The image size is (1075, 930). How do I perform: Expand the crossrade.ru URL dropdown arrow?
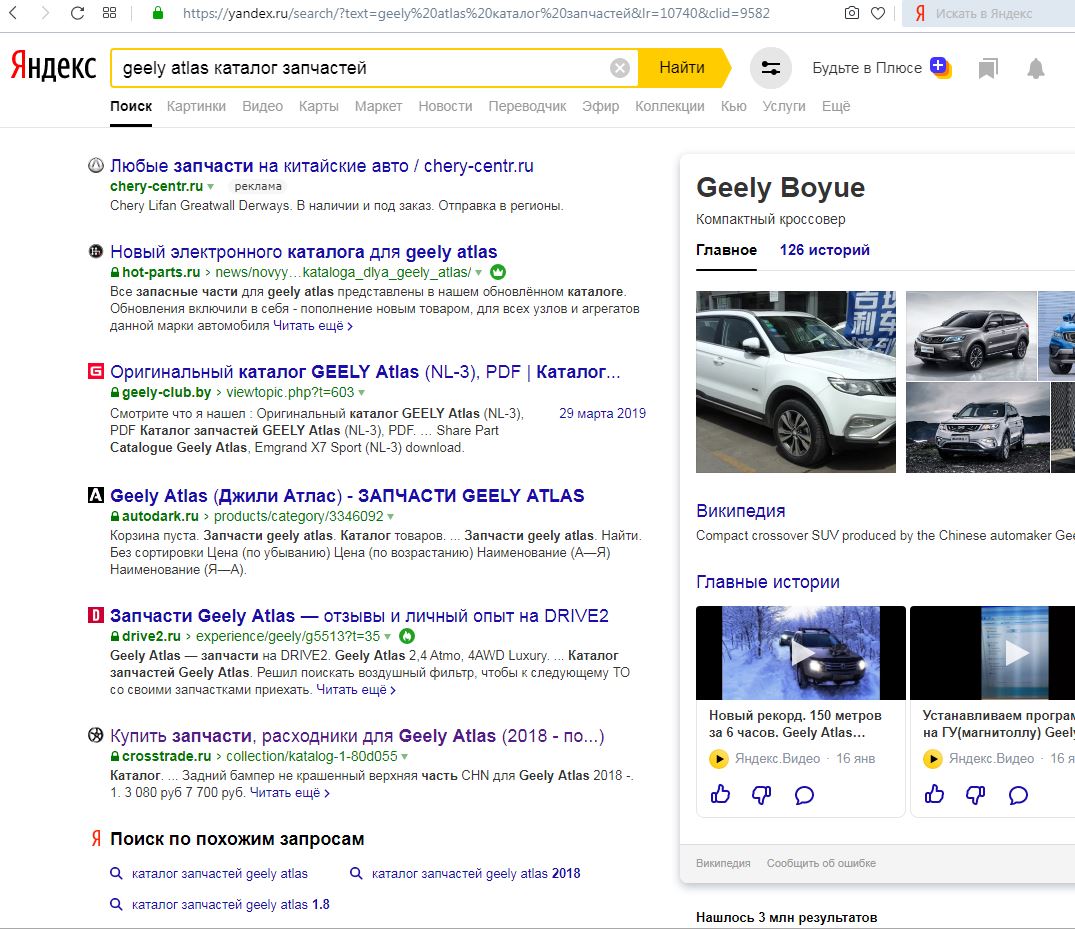404,757
